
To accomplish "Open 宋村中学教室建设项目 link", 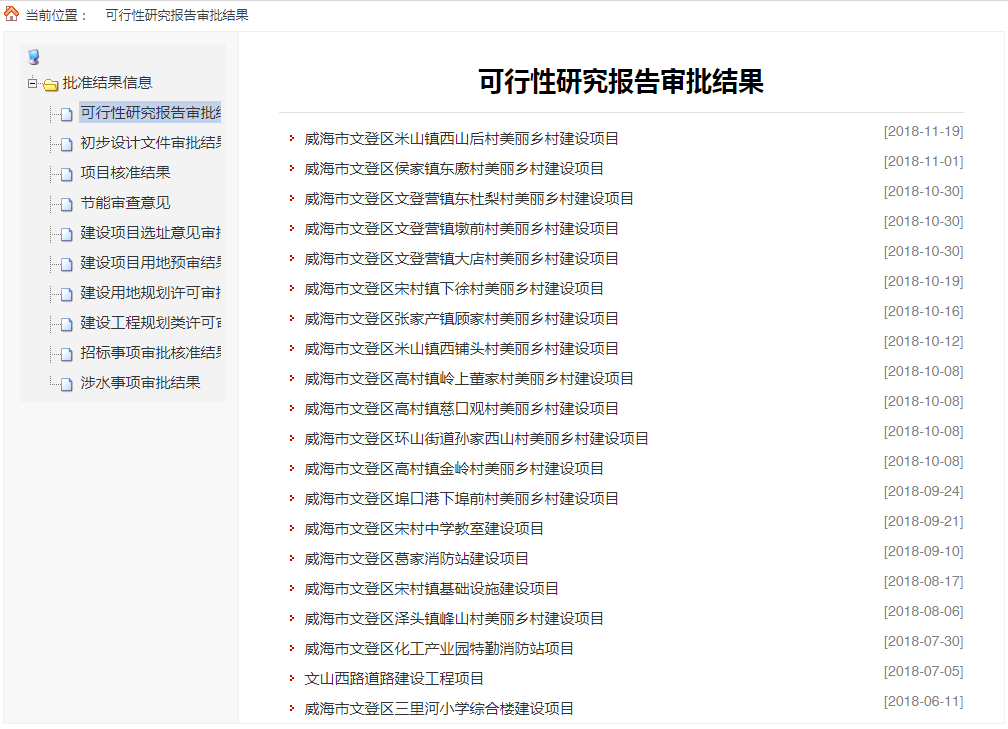I will pos(424,529).
